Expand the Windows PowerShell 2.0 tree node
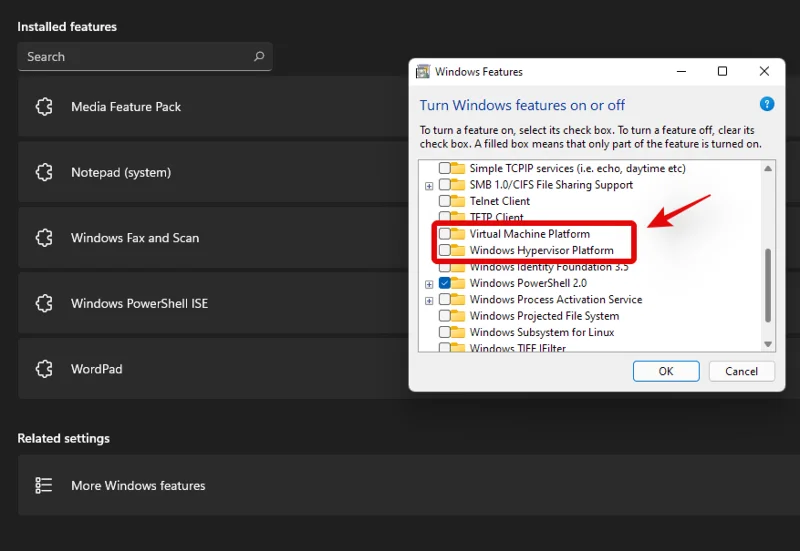 (x=429, y=283)
